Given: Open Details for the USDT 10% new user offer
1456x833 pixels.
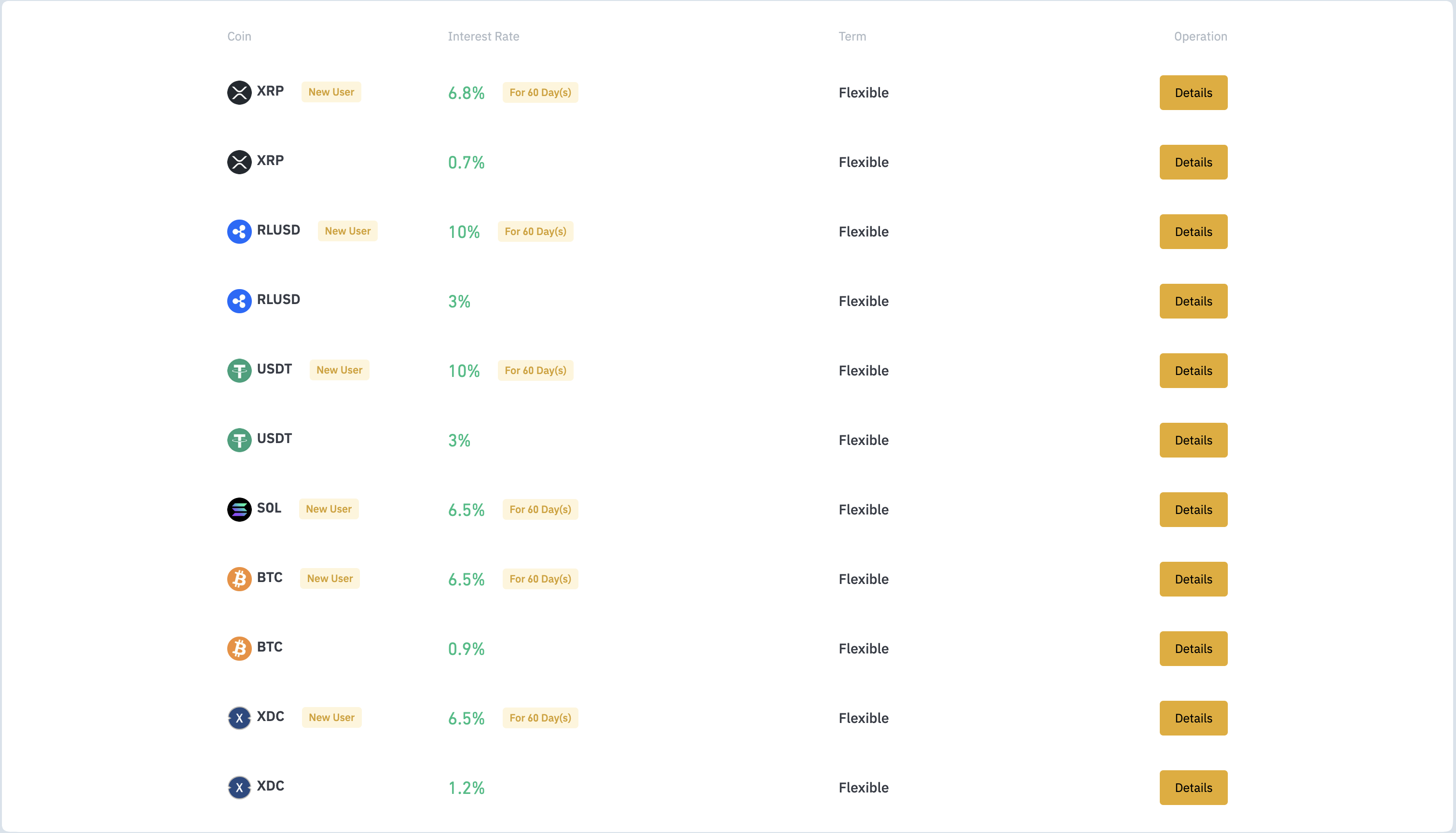Looking at the screenshot, I should 1194,371.
